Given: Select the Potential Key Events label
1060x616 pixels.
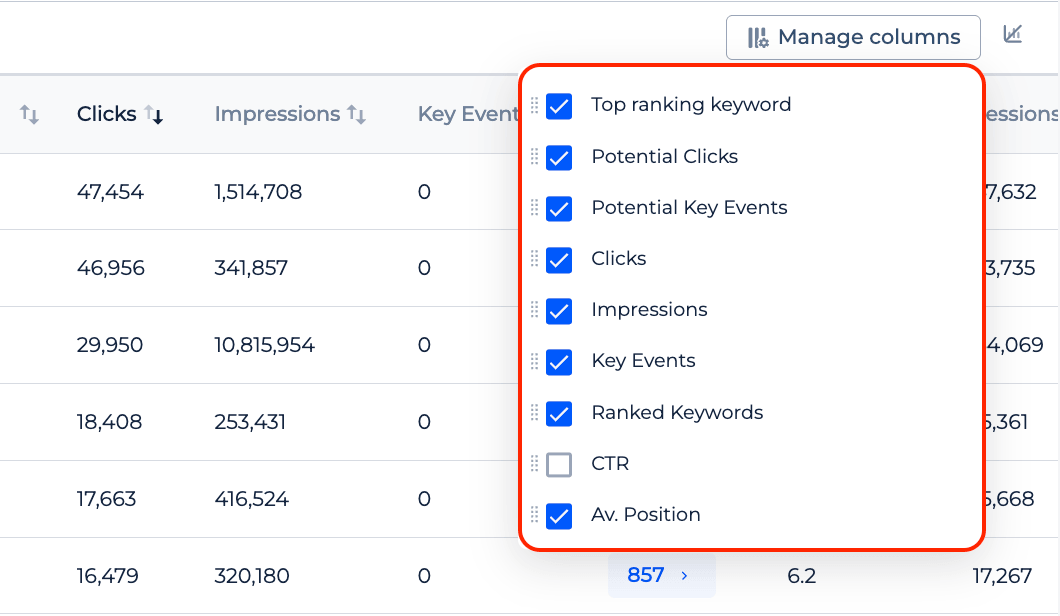Looking at the screenshot, I should point(689,208).
